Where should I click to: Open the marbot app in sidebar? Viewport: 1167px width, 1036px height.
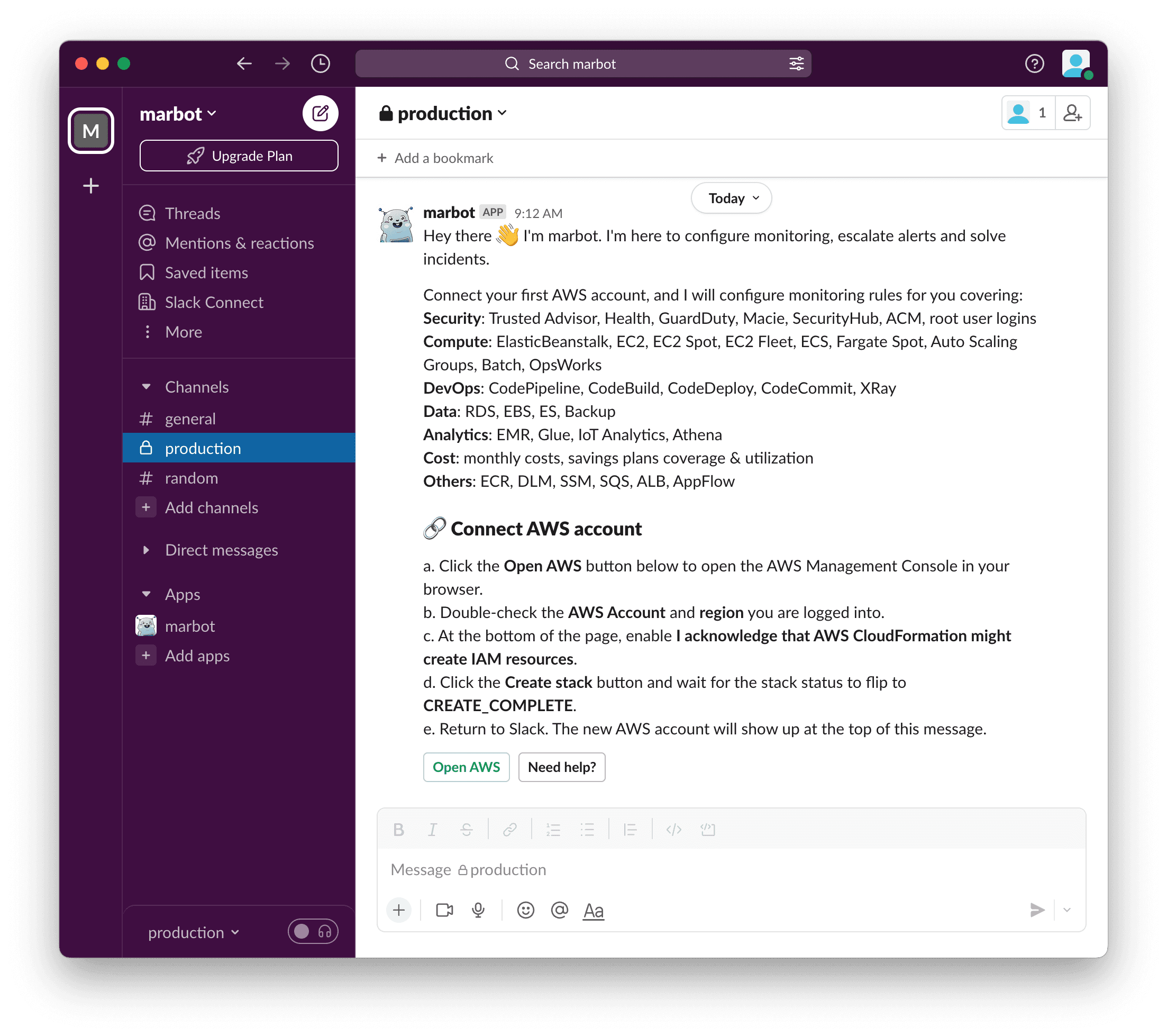[239, 626]
